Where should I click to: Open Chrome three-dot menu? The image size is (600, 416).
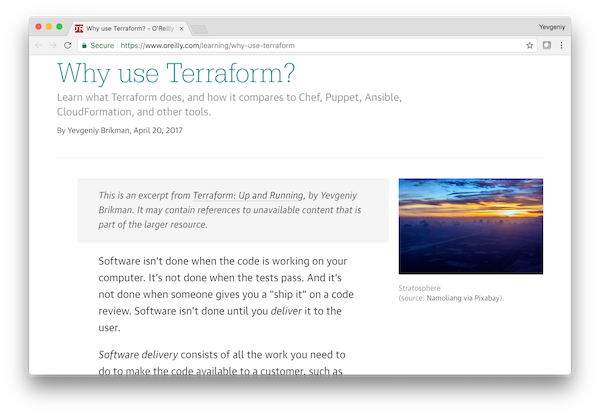pyautogui.click(x=561, y=45)
